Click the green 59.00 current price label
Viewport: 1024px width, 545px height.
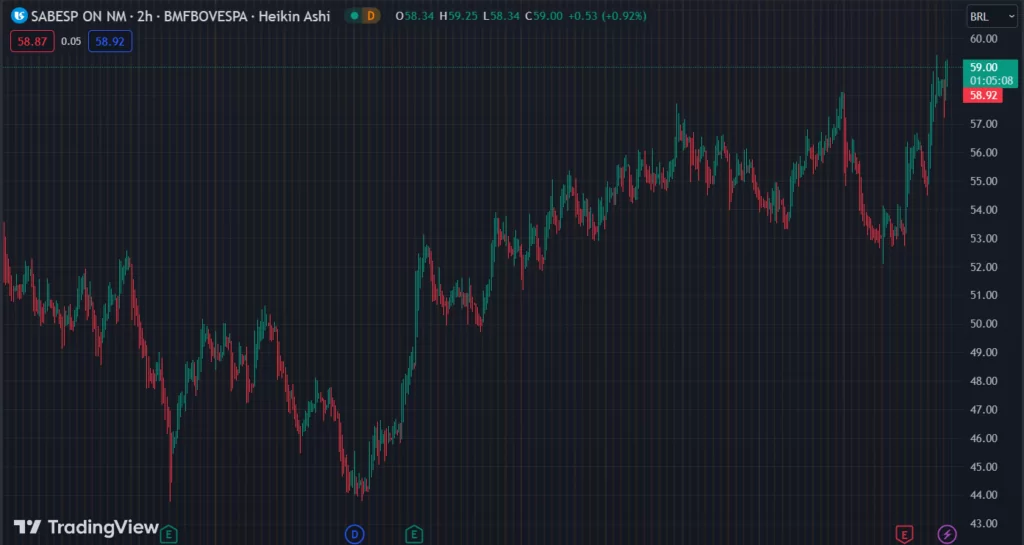984,67
